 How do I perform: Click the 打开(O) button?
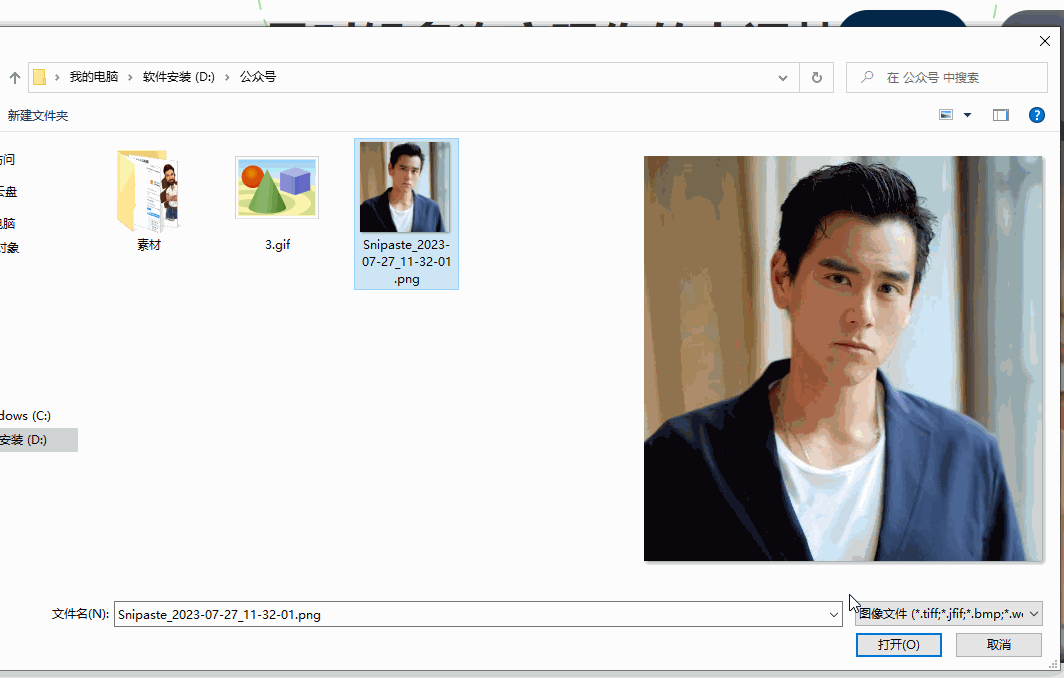point(898,645)
